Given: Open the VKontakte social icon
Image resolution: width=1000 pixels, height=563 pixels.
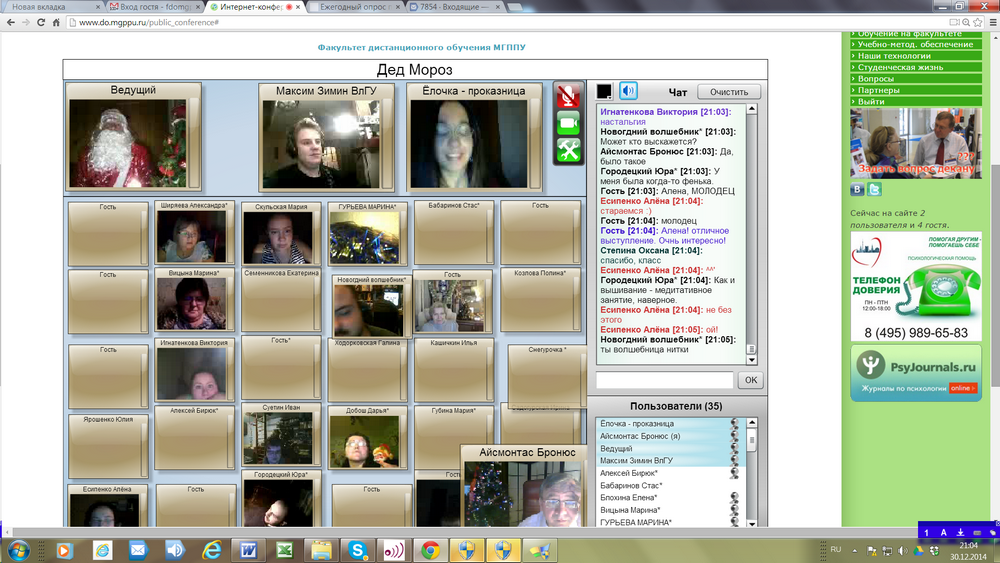Looking at the screenshot, I should pyautogui.click(x=857, y=189).
